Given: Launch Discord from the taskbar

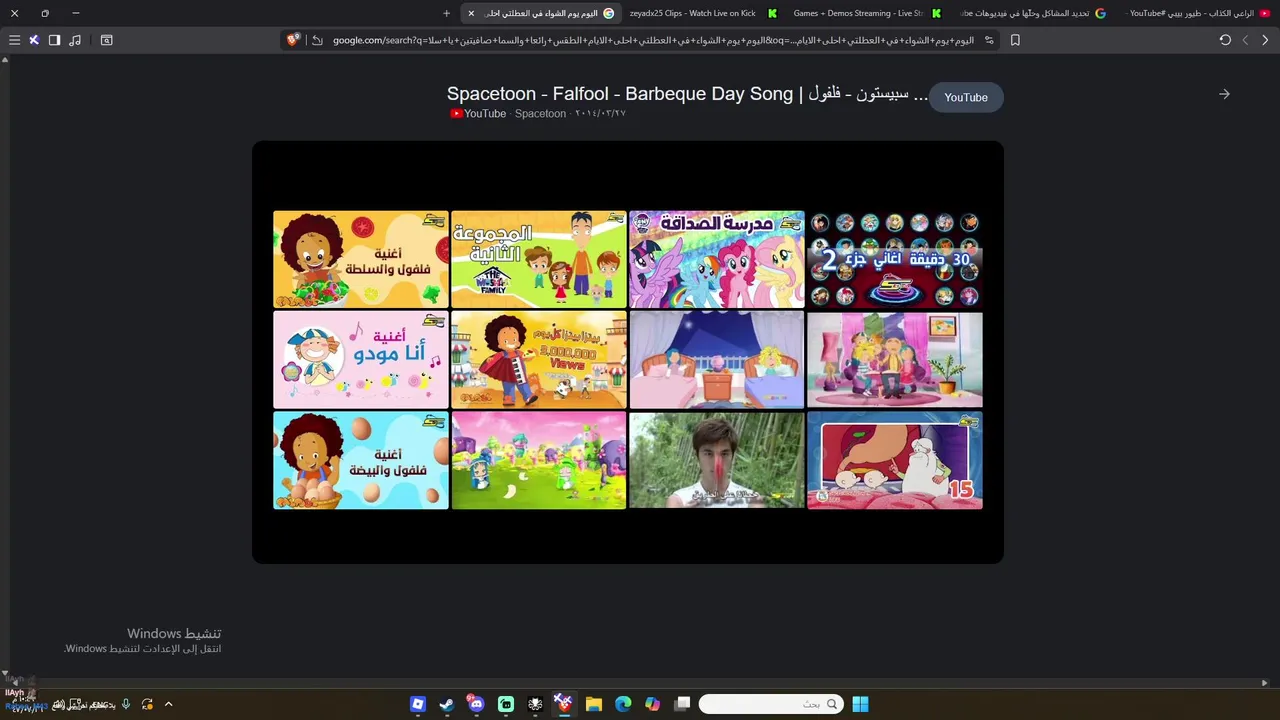Looking at the screenshot, I should coord(476,704).
